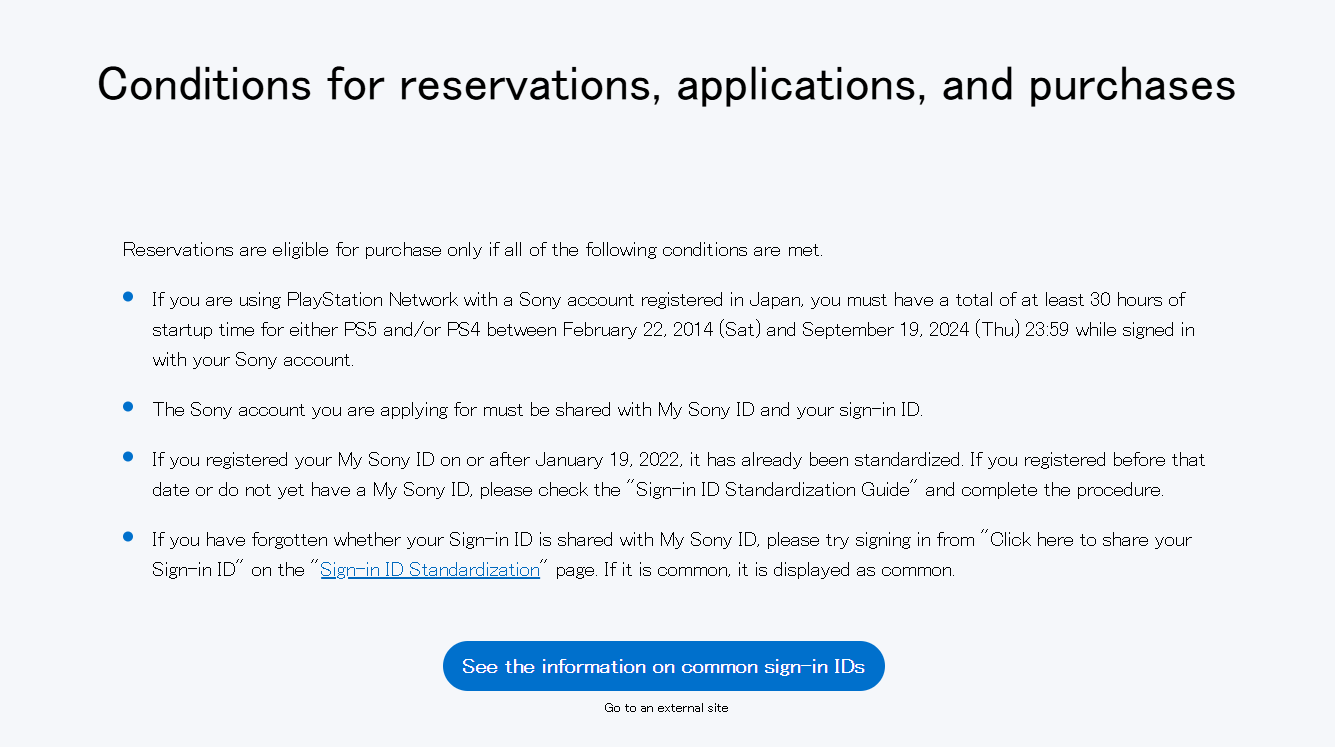
Task: Click the "Conditions for reservations, applications, and purchases" heading
Action: point(667,84)
